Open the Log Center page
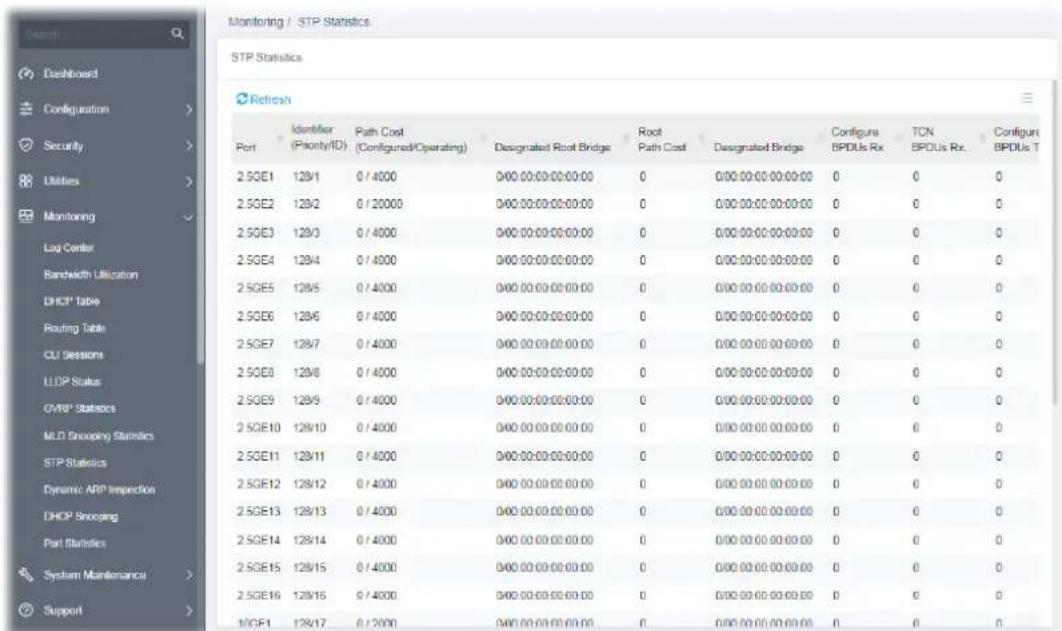Image resolution: width=1062 pixels, height=631 pixels. [68, 248]
